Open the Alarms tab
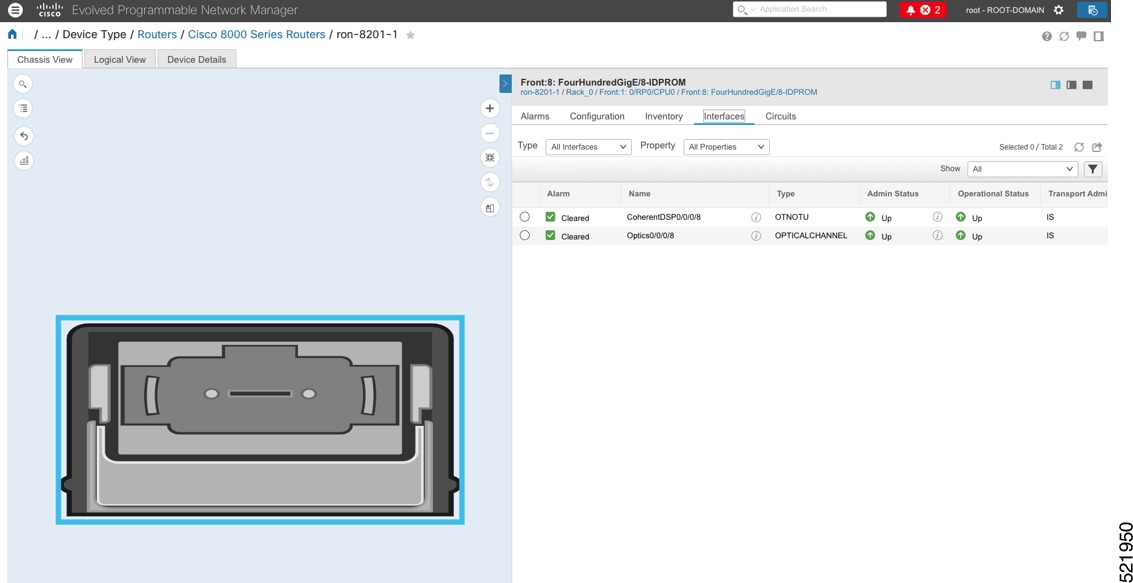This screenshot has height=583, width=1133. (535, 116)
